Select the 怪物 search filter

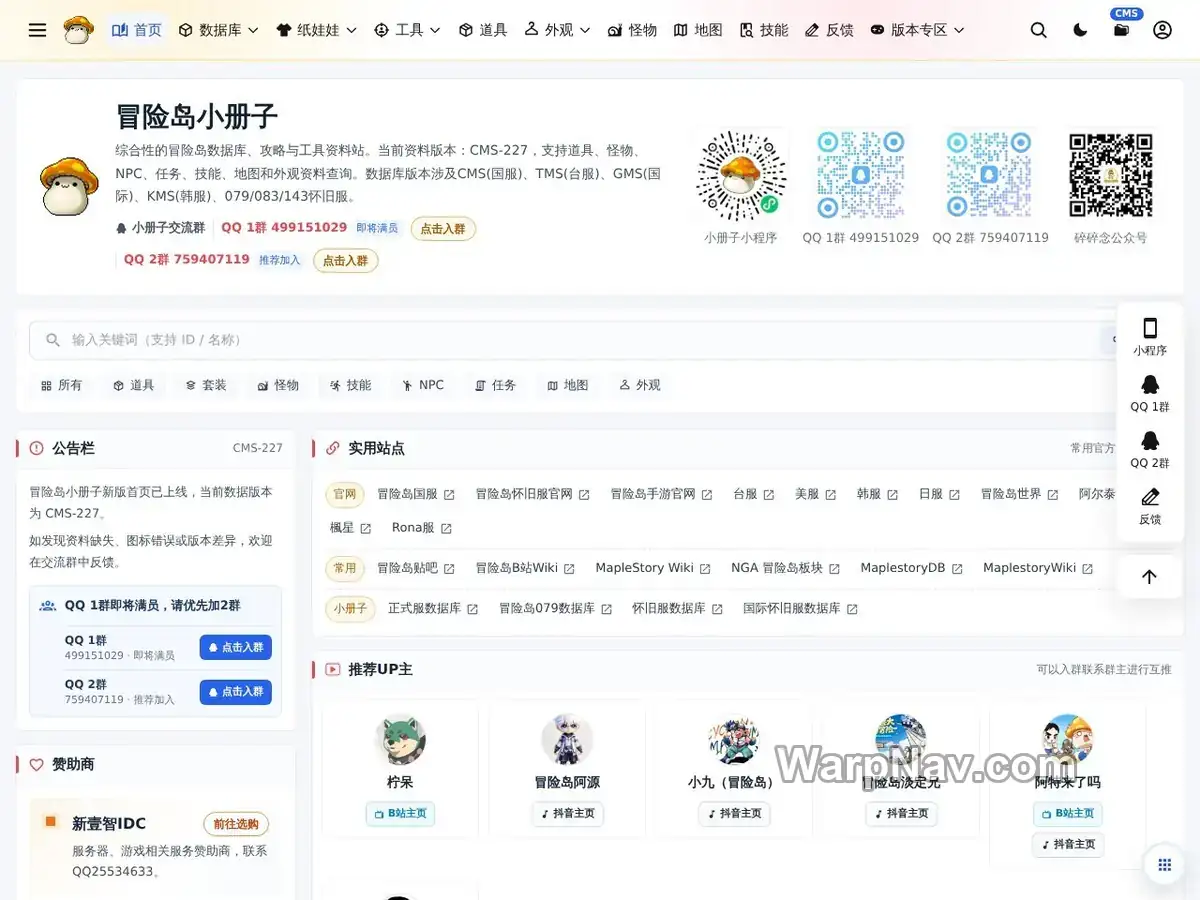tap(278, 385)
